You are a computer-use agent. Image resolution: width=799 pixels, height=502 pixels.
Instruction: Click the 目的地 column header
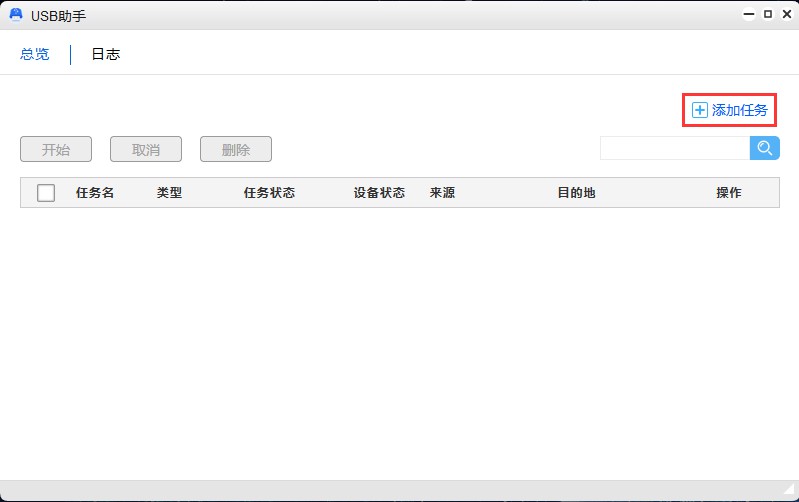tap(576, 193)
